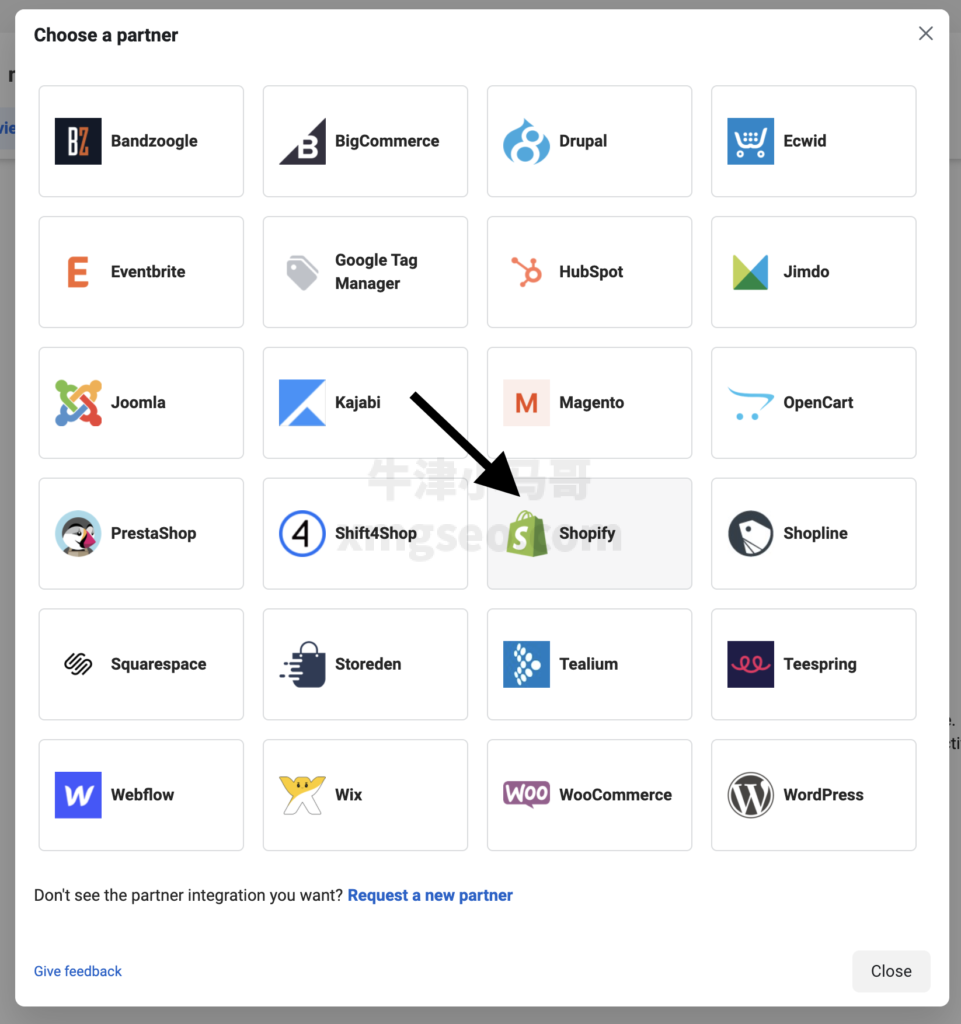Select the BigCommerce logo icon
The image size is (961, 1024).
302,141
